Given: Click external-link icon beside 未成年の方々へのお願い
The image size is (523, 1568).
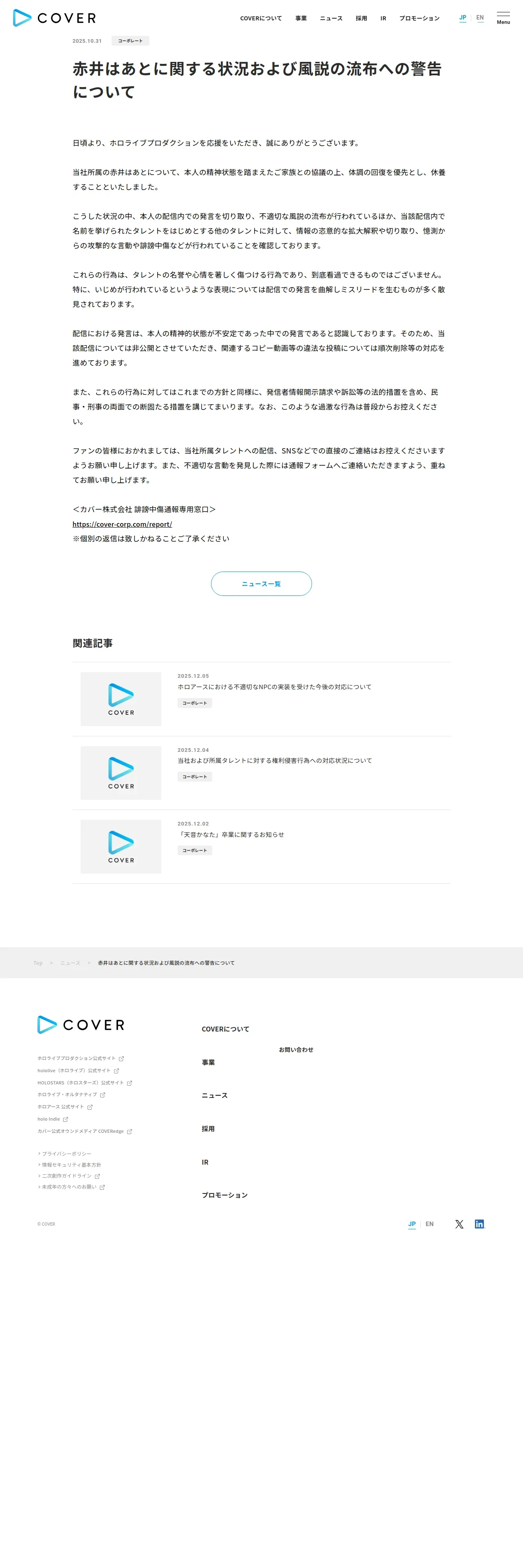Looking at the screenshot, I should 102,1187.
